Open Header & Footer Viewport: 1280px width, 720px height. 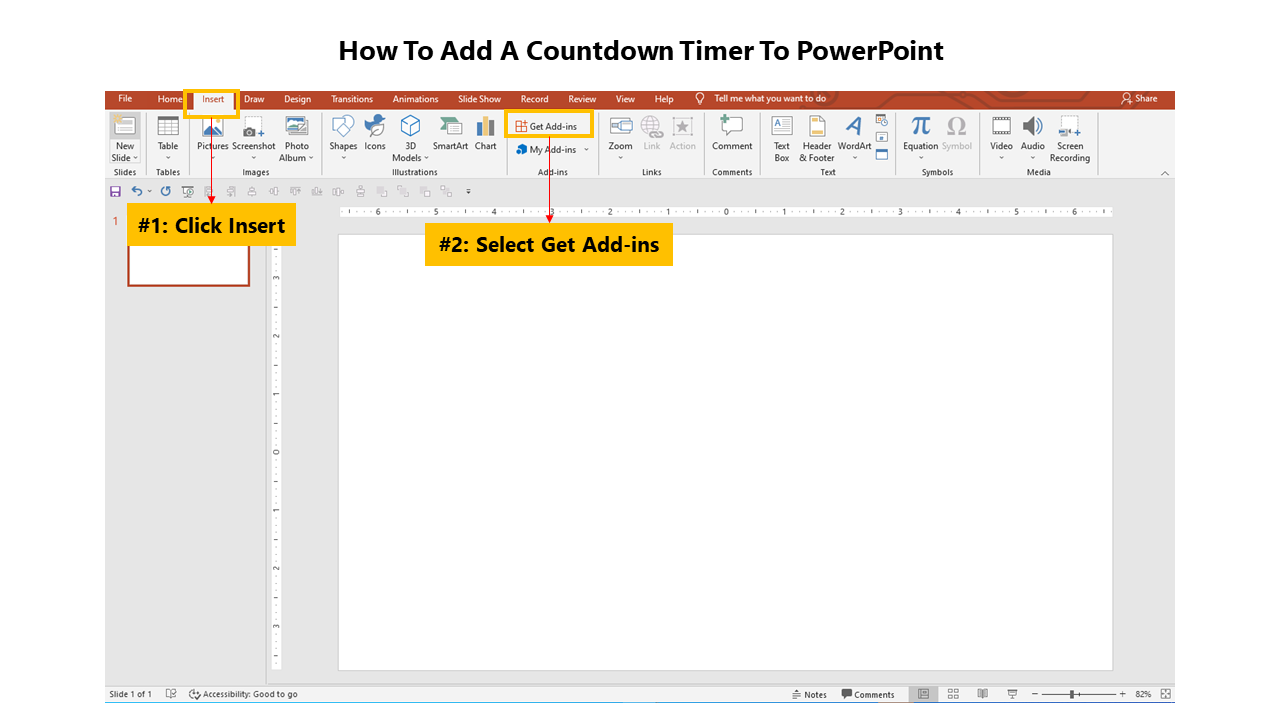point(817,138)
